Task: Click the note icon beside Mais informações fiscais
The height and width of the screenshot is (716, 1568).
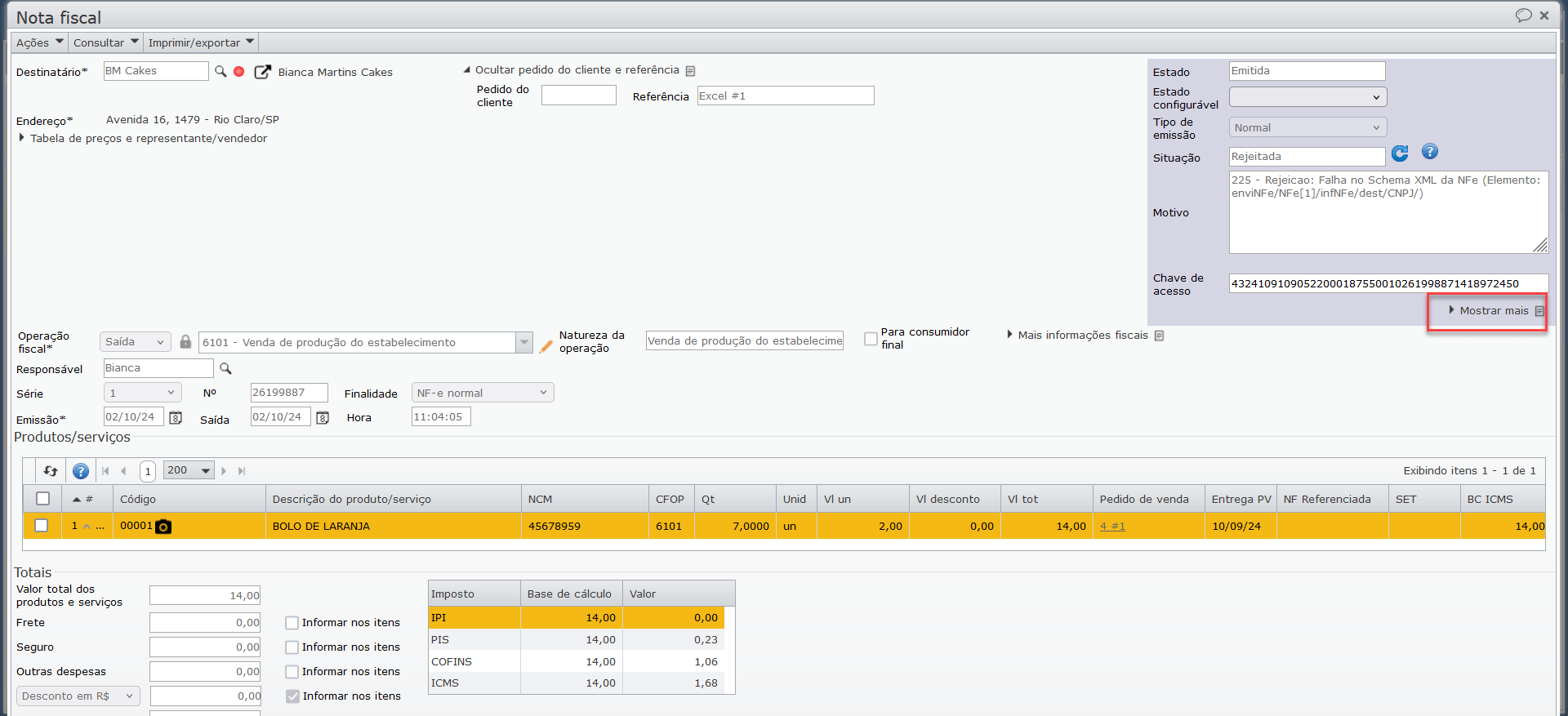Action: [1159, 336]
